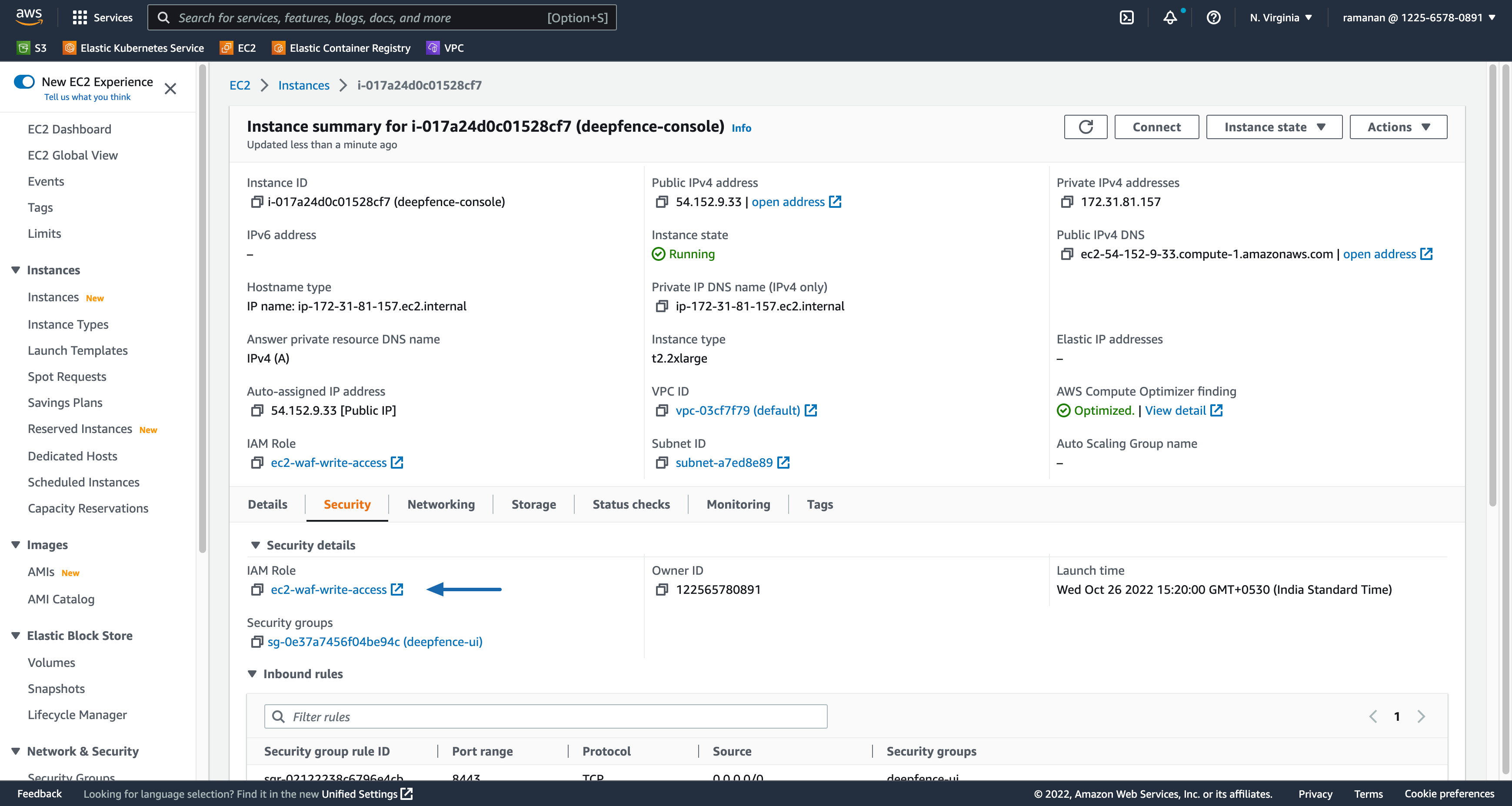Open Volumes in sidebar
Viewport: 1512px width, 806px height.
pos(51,662)
